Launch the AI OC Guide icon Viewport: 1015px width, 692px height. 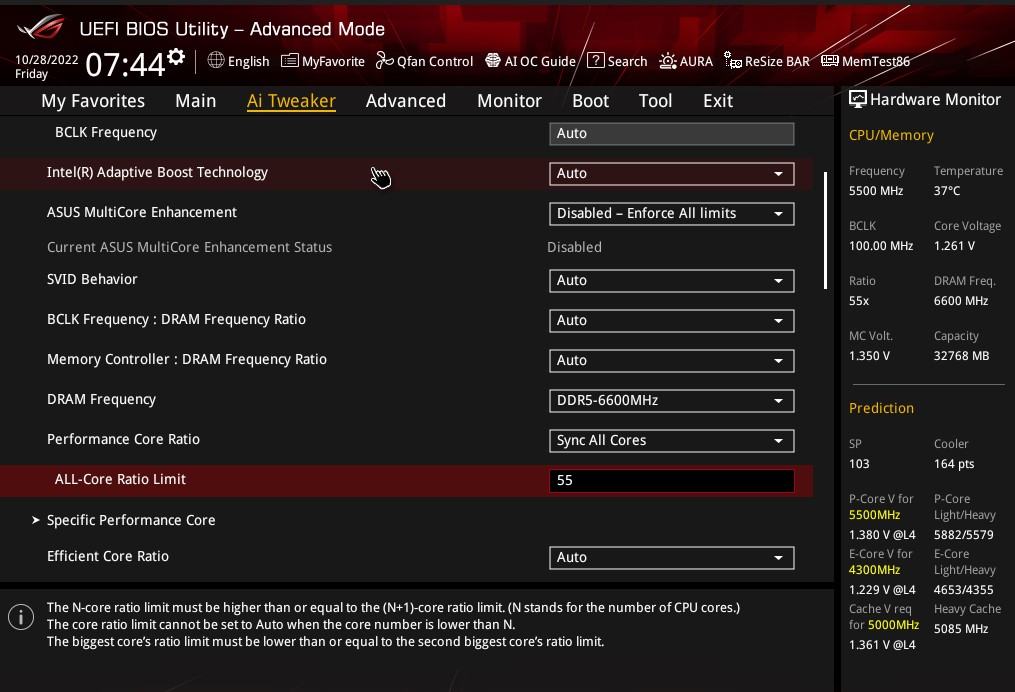493,60
